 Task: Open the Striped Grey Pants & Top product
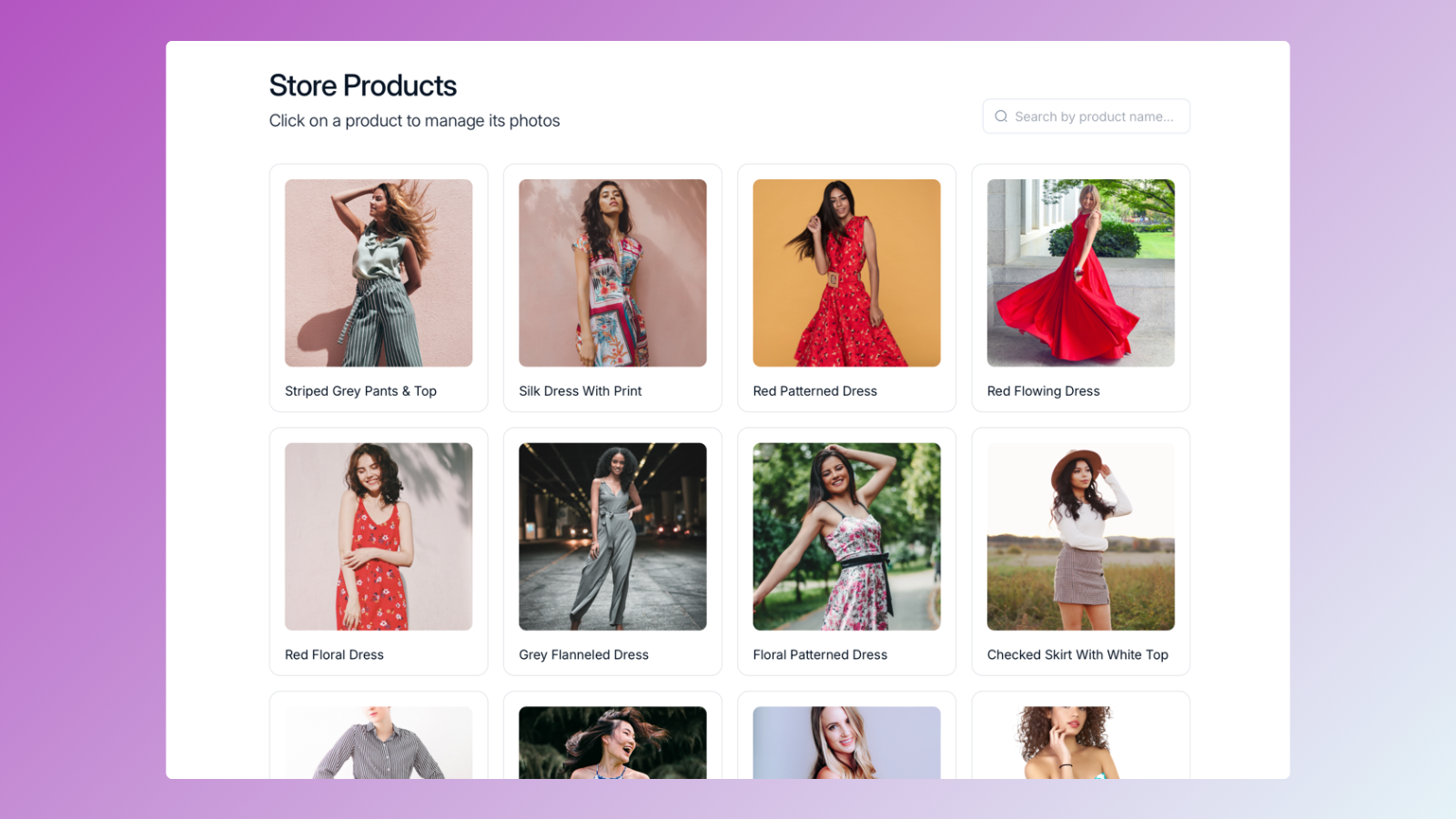point(378,273)
